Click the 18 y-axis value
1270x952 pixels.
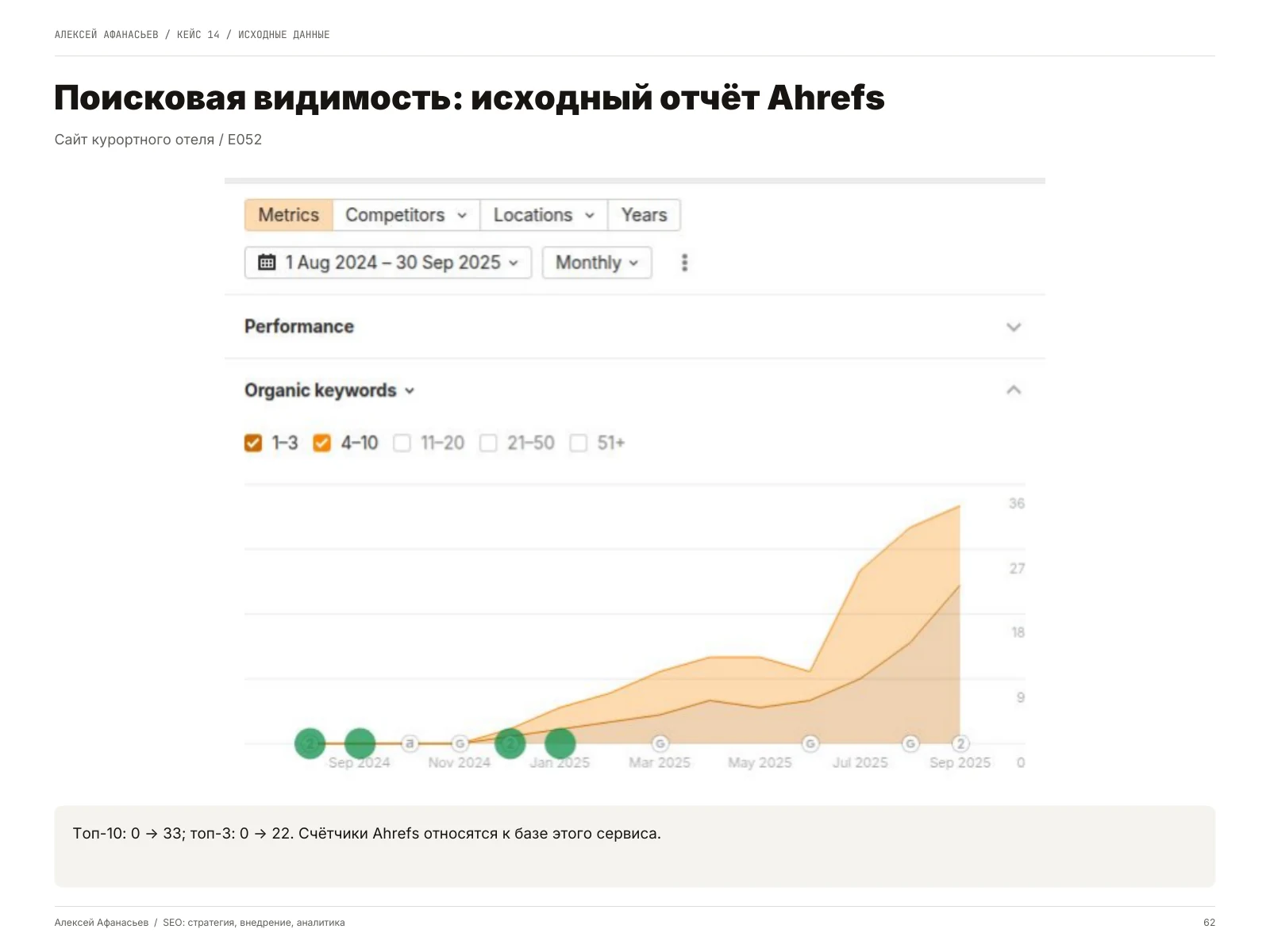click(1018, 632)
